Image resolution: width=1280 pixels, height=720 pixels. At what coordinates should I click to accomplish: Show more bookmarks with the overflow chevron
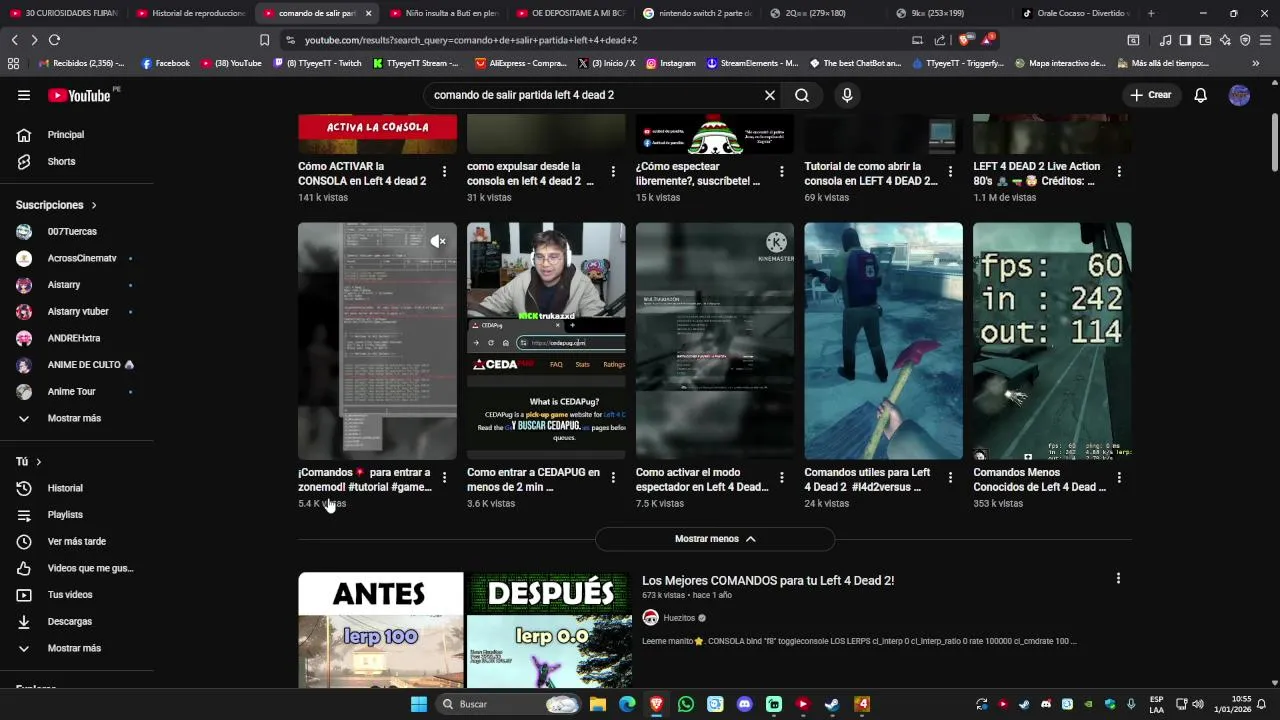coord(1256,63)
